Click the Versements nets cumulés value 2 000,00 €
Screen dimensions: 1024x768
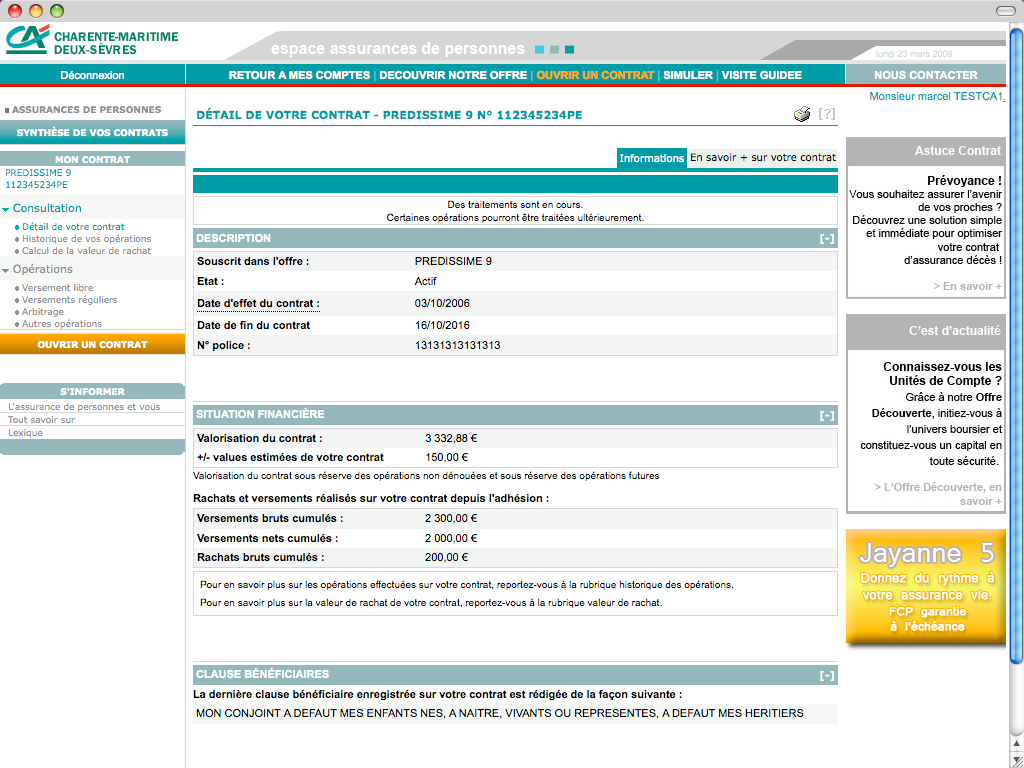click(451, 539)
